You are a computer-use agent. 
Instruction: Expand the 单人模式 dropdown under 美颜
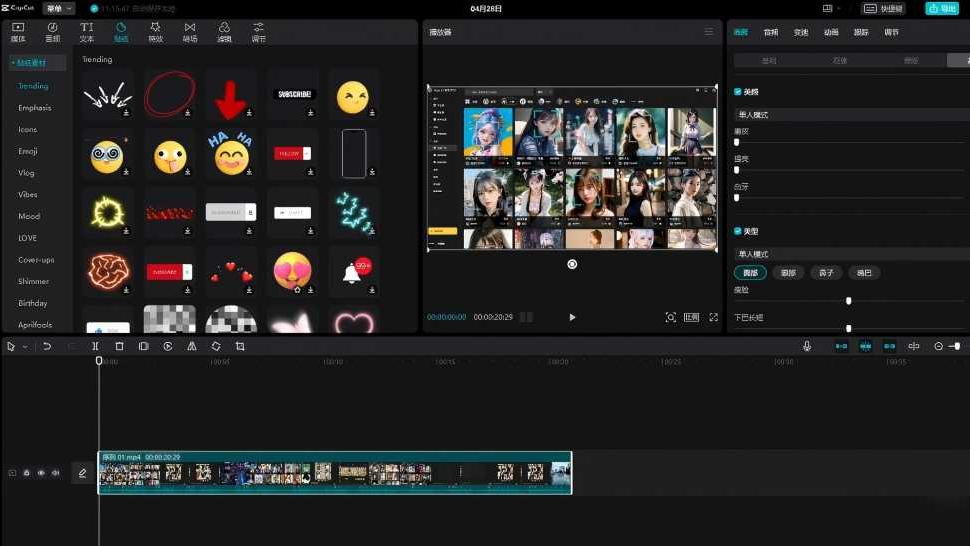pos(850,115)
